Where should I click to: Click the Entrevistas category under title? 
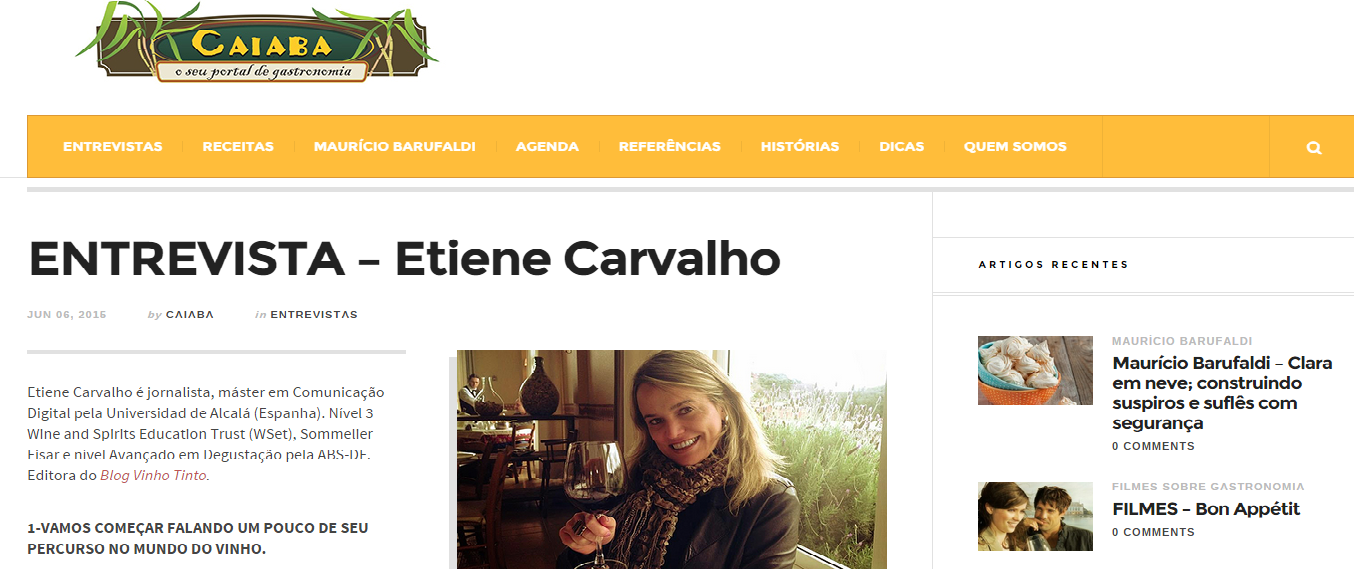pyautogui.click(x=313, y=314)
